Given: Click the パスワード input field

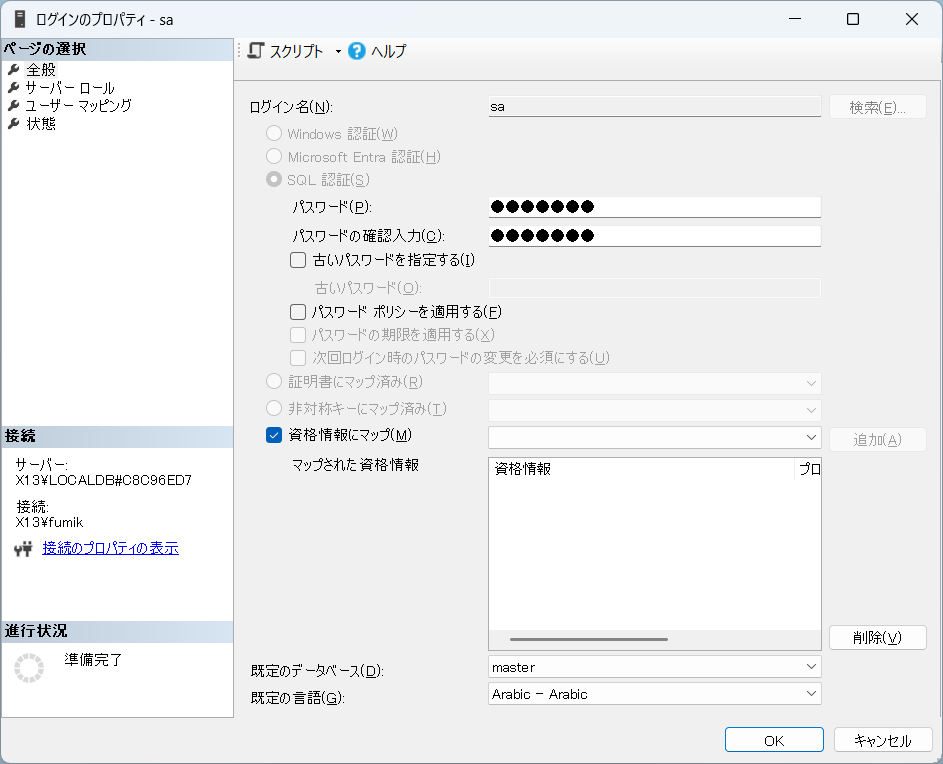Looking at the screenshot, I should pyautogui.click(x=655, y=207).
